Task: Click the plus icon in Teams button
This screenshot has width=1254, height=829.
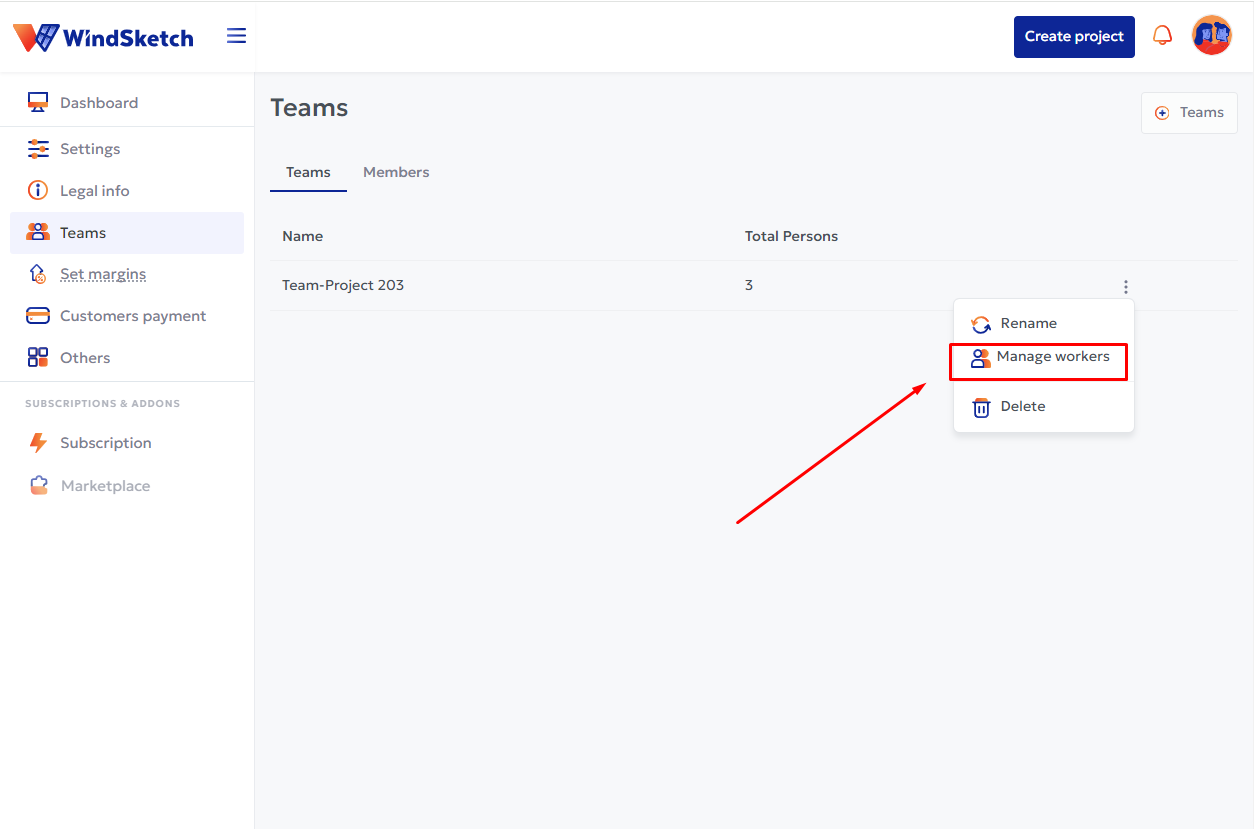Action: coord(1162,113)
